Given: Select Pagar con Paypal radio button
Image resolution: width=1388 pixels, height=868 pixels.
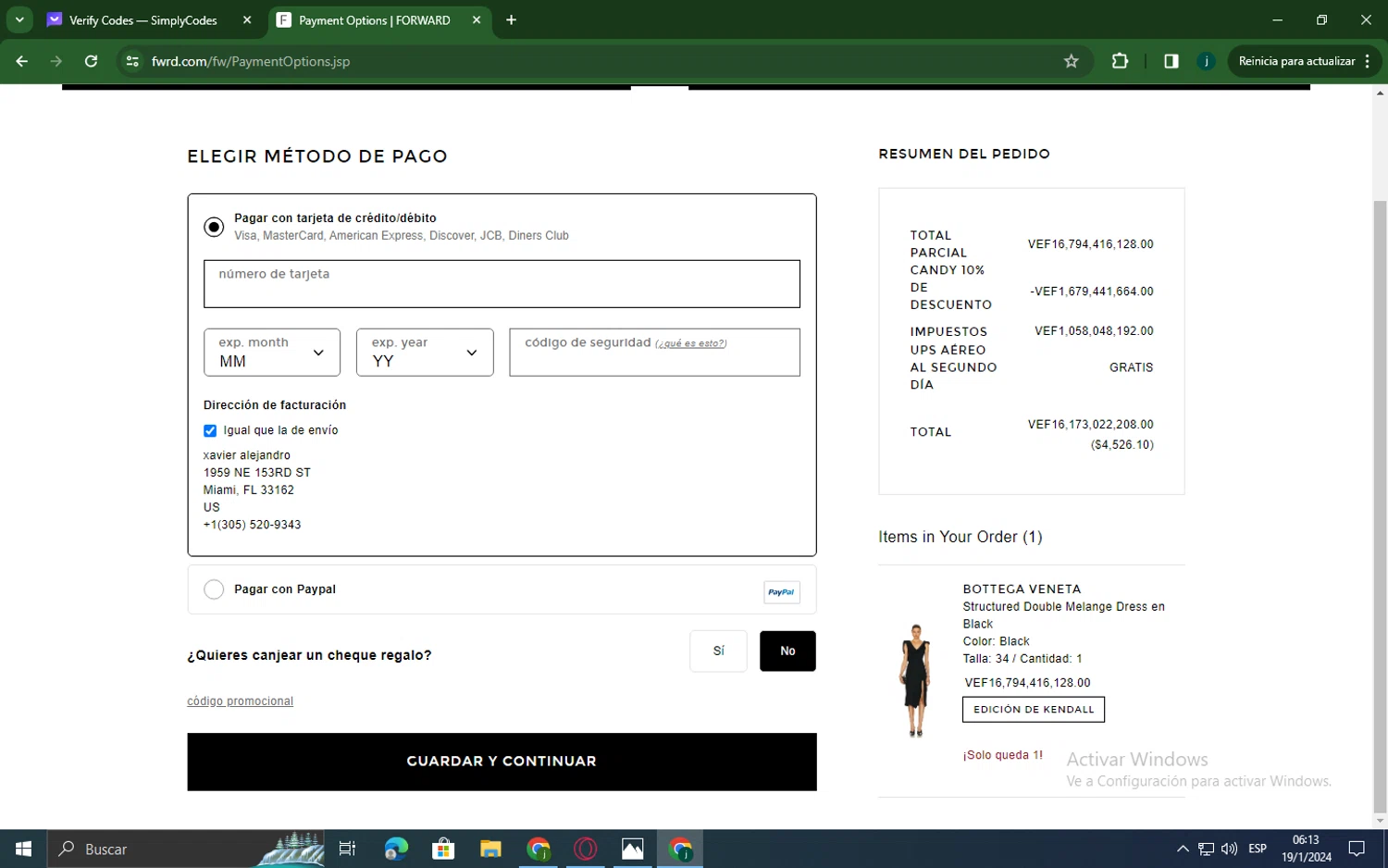Looking at the screenshot, I should 214,589.
